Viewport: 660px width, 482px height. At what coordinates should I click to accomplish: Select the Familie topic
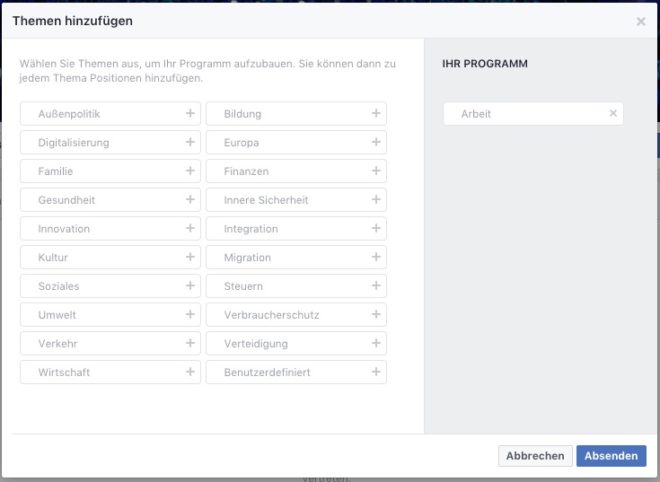click(x=110, y=171)
